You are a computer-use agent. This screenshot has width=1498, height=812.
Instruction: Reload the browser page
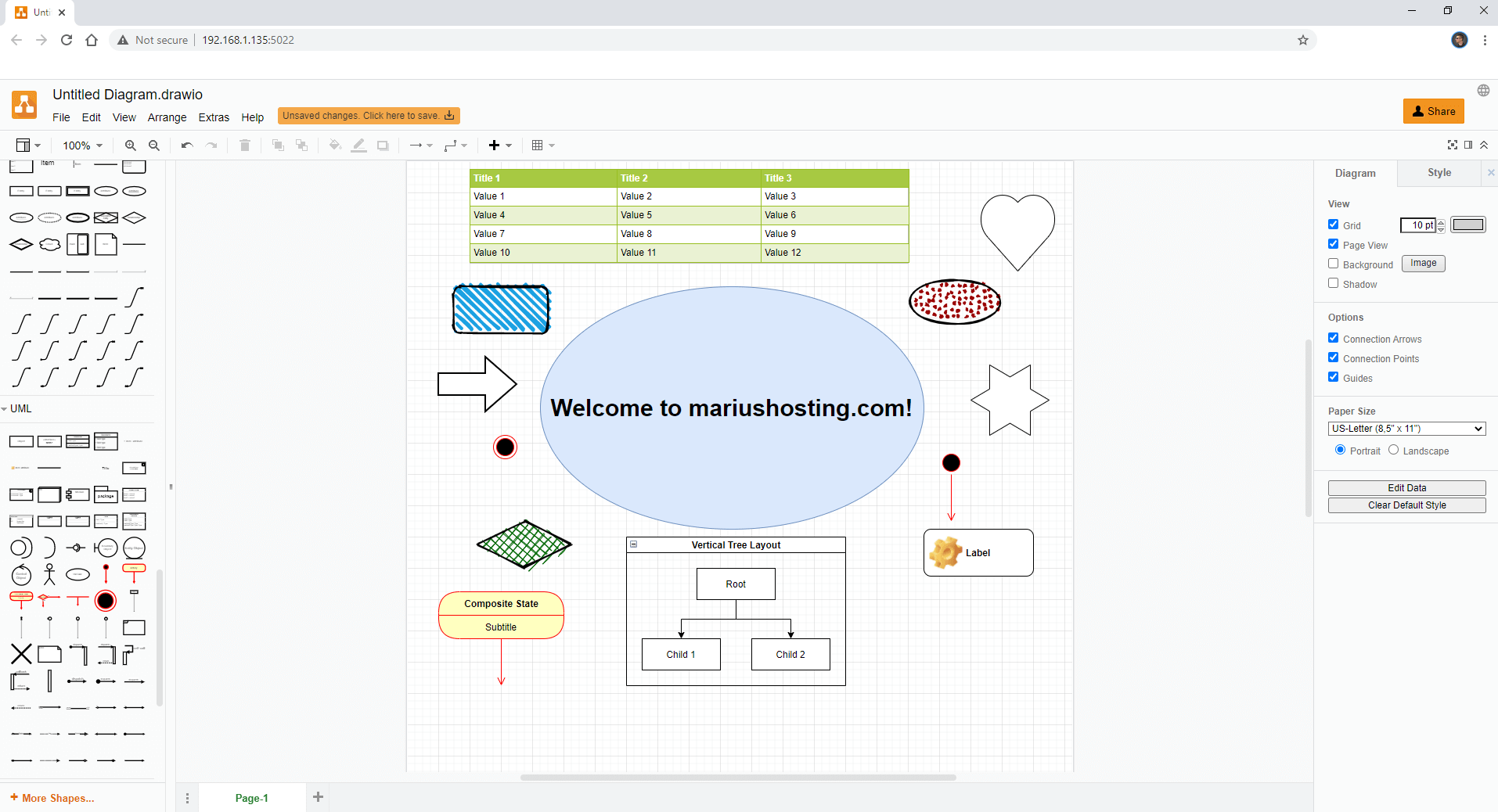67,40
